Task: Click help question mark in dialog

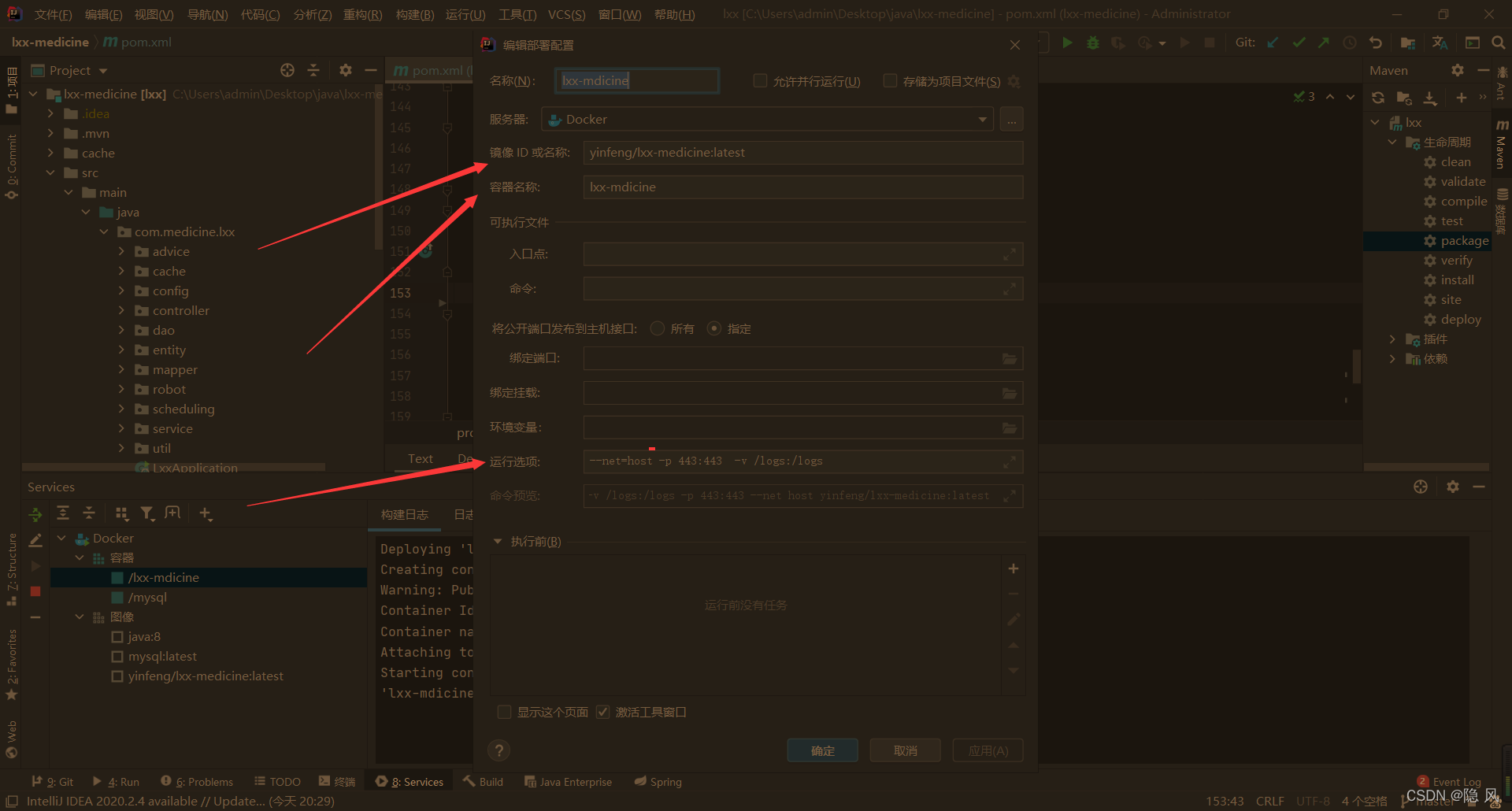Action: pos(498,750)
